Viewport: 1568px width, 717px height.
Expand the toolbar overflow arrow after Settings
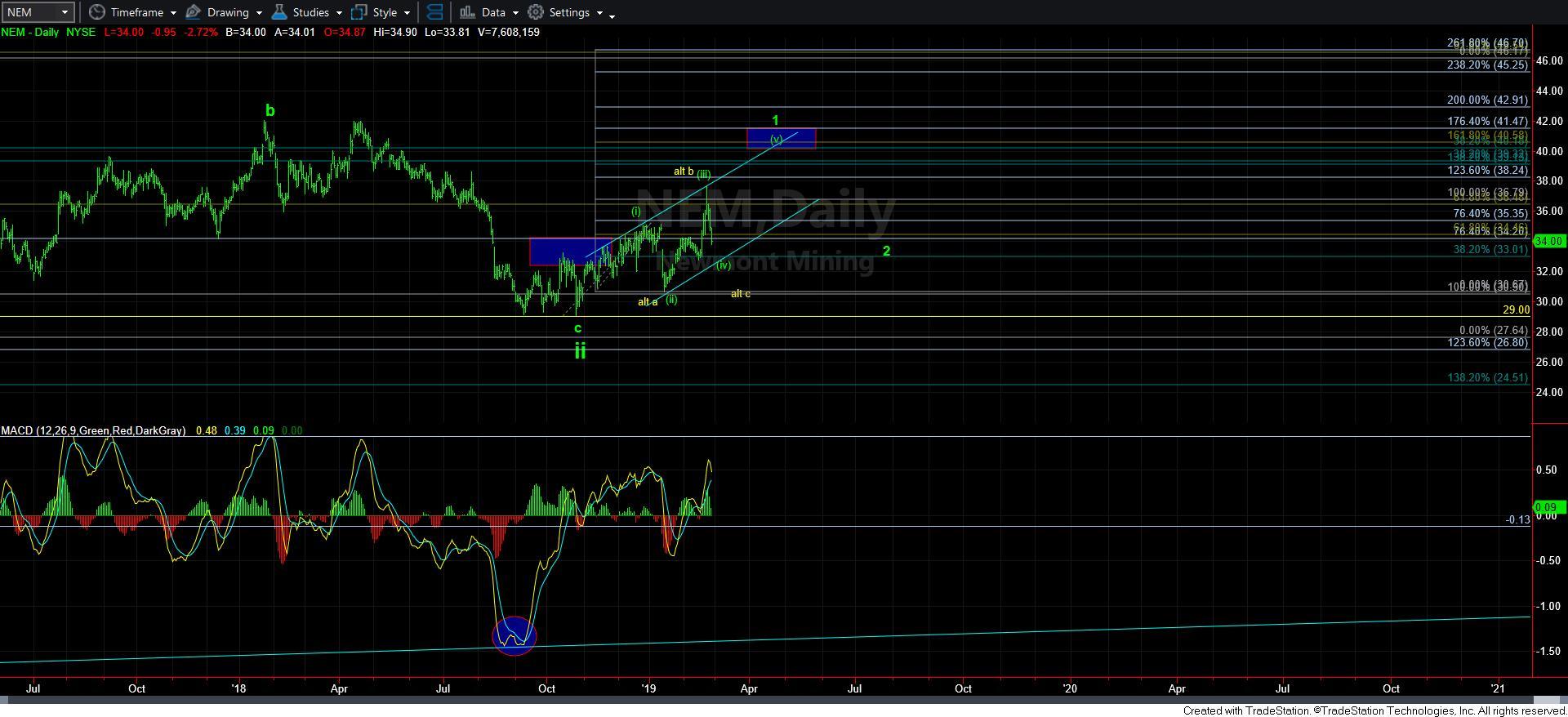click(612, 15)
